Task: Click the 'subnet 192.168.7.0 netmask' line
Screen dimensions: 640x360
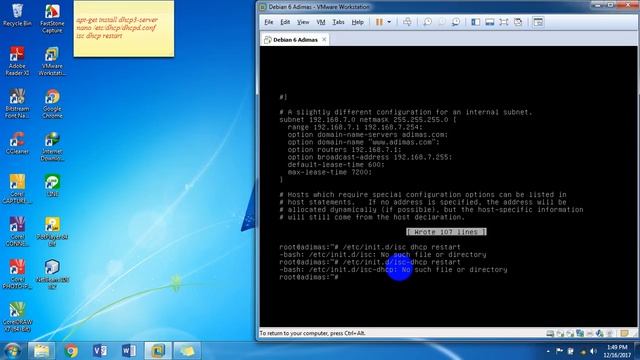Action: tap(368, 120)
